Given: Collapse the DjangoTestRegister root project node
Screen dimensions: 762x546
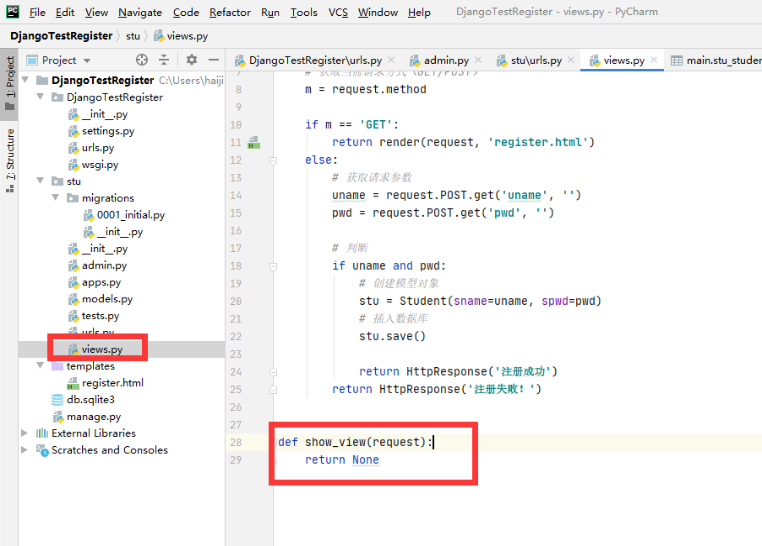Looking at the screenshot, I should tap(25, 80).
